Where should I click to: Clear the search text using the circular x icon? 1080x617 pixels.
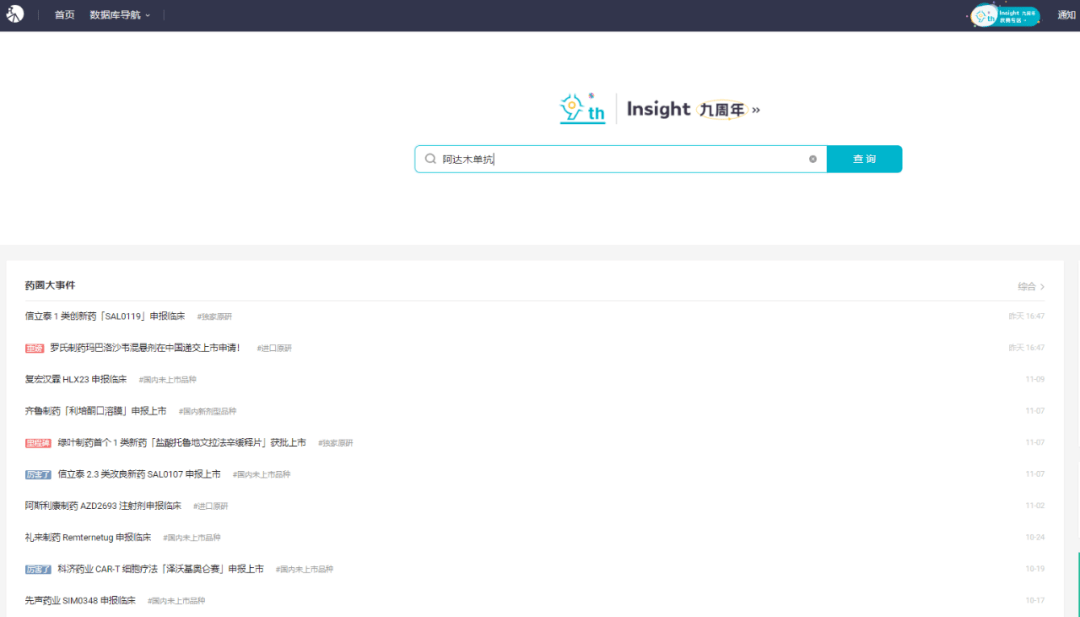813,159
